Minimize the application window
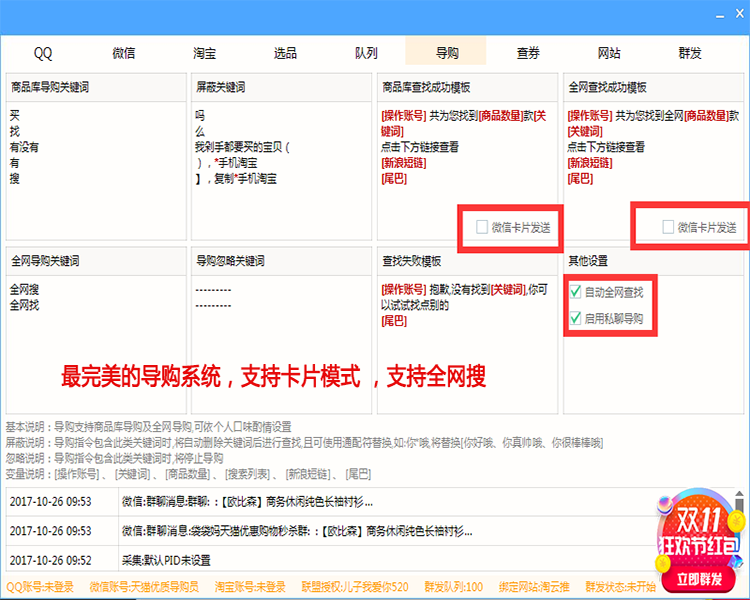This screenshot has height=600, width=750. pyautogui.click(x=719, y=15)
